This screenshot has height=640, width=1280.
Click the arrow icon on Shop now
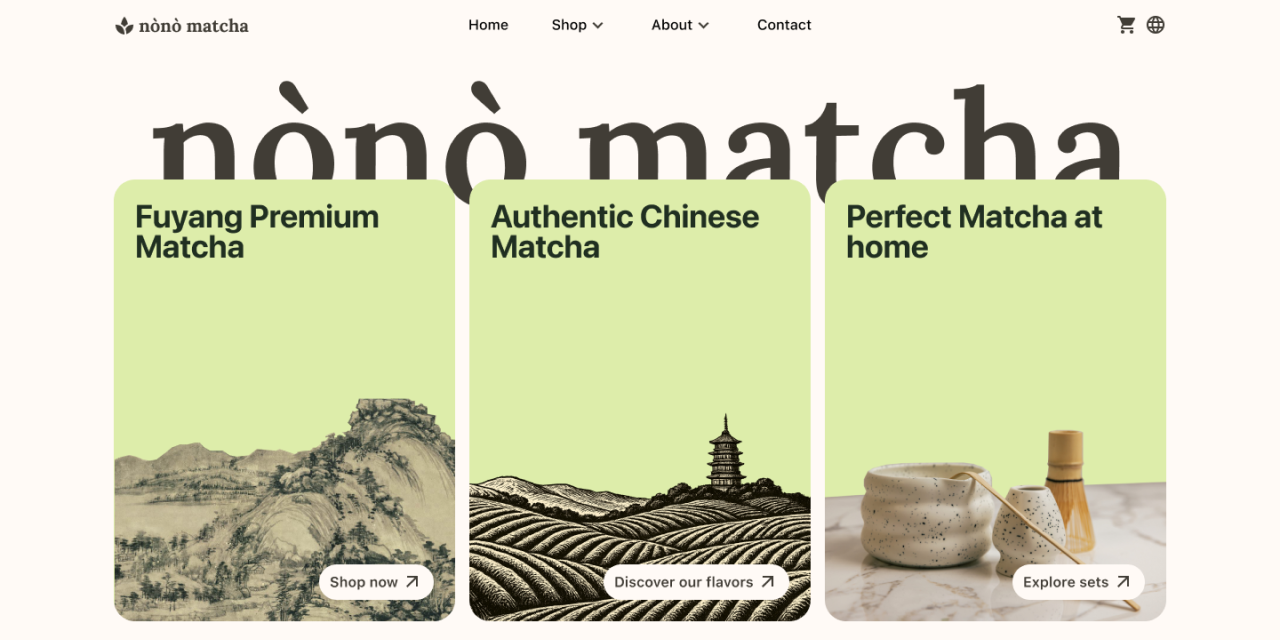pos(412,582)
